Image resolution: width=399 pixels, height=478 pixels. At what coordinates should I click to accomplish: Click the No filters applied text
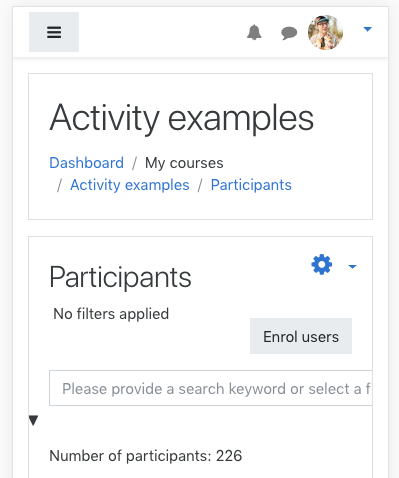[111, 314]
